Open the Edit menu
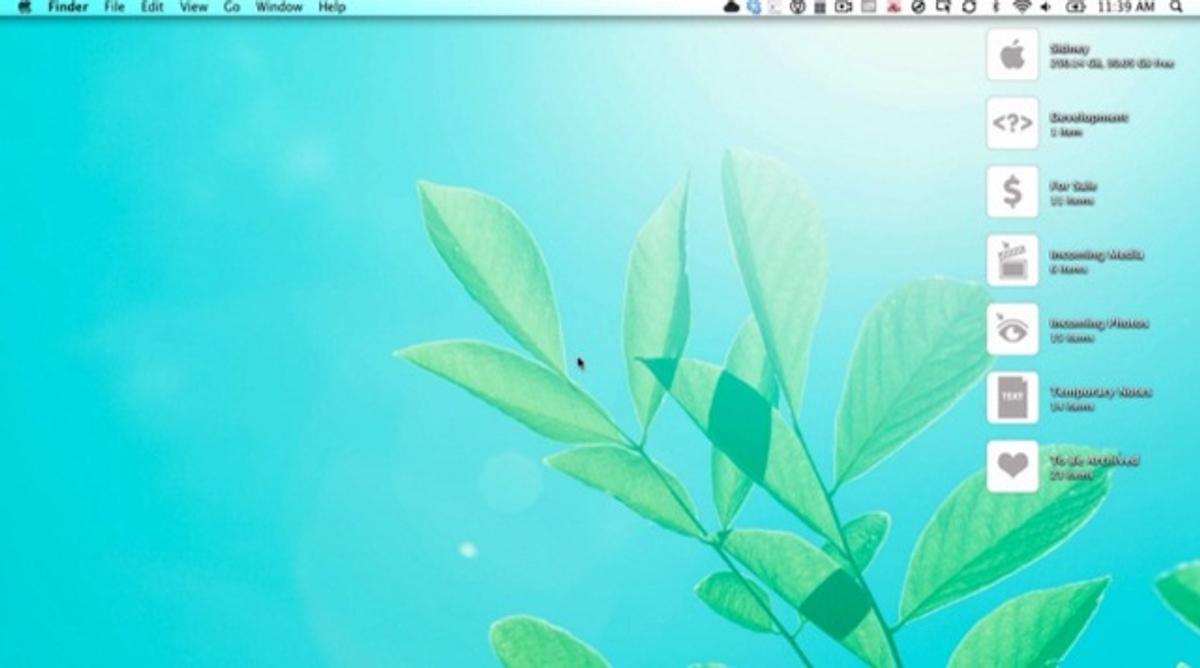The width and height of the screenshot is (1200, 668). [x=152, y=7]
